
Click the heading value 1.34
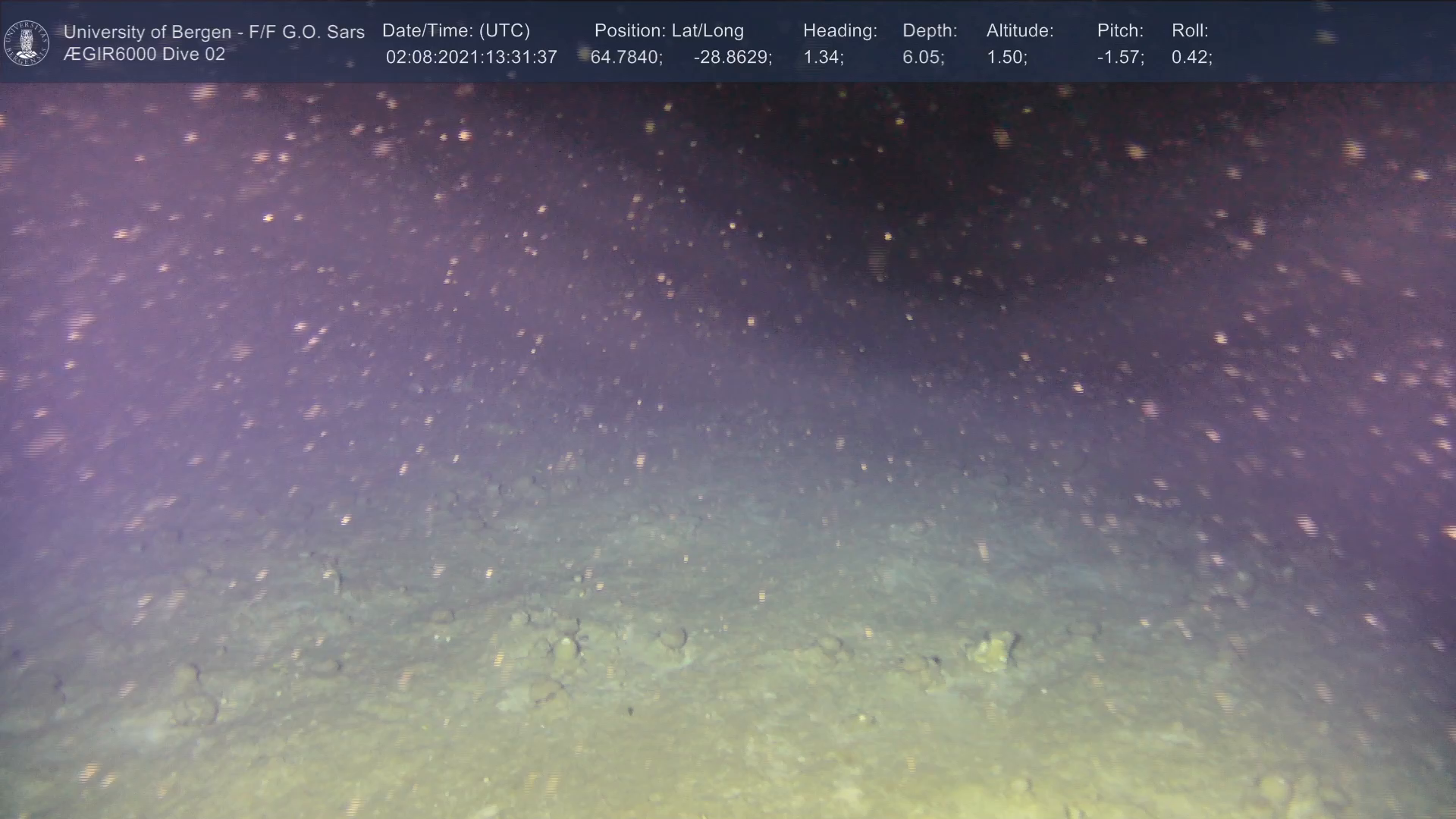tap(823, 58)
